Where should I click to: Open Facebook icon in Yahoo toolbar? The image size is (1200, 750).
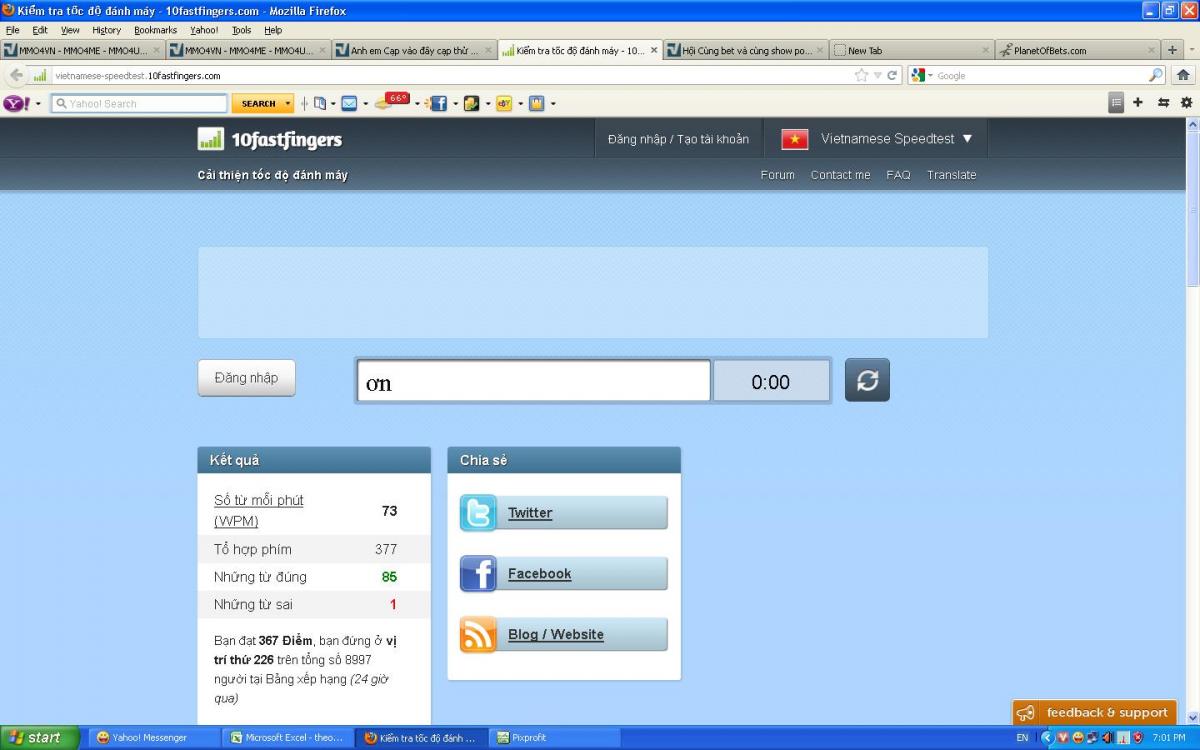(x=438, y=103)
